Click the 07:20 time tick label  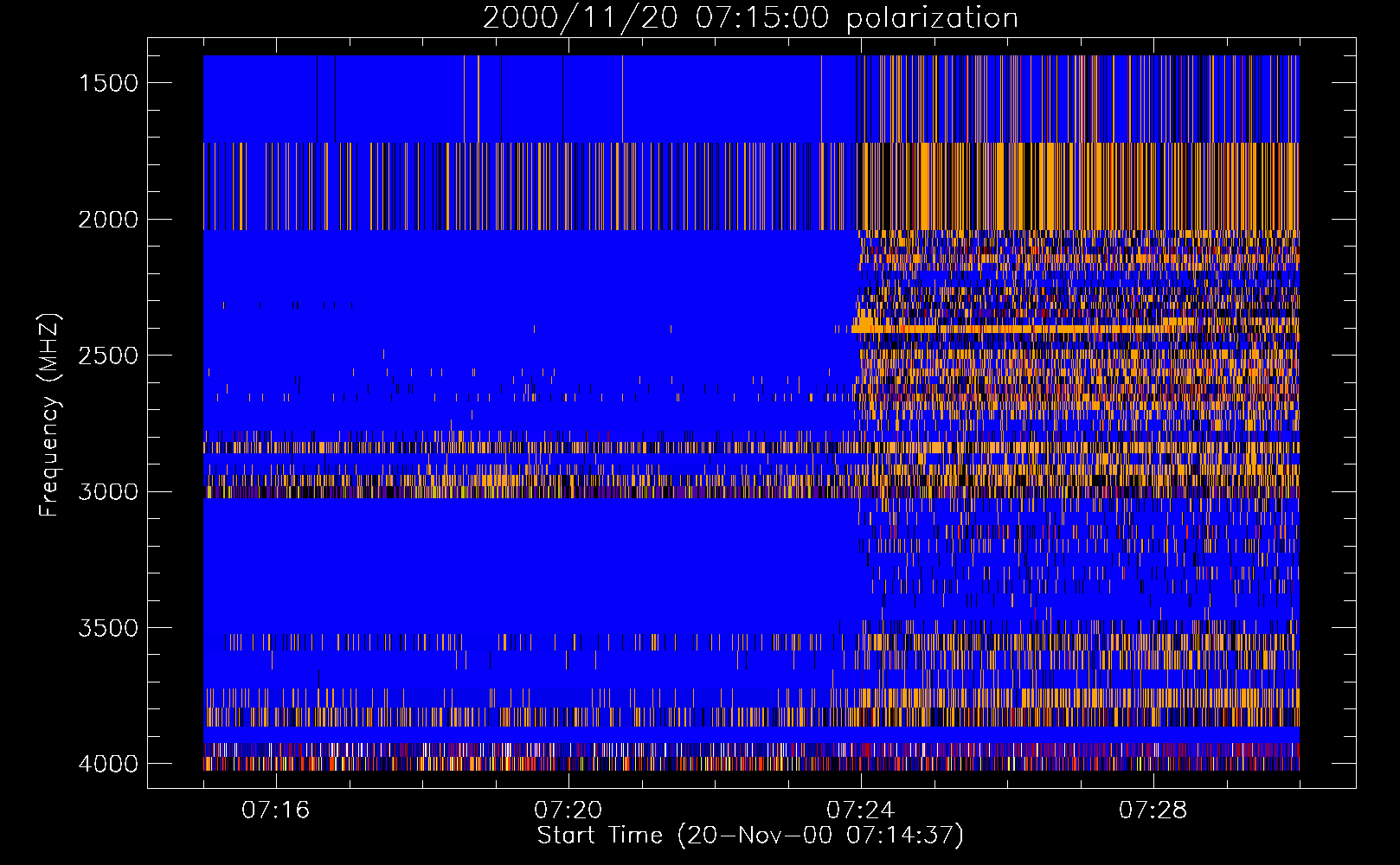(568, 811)
